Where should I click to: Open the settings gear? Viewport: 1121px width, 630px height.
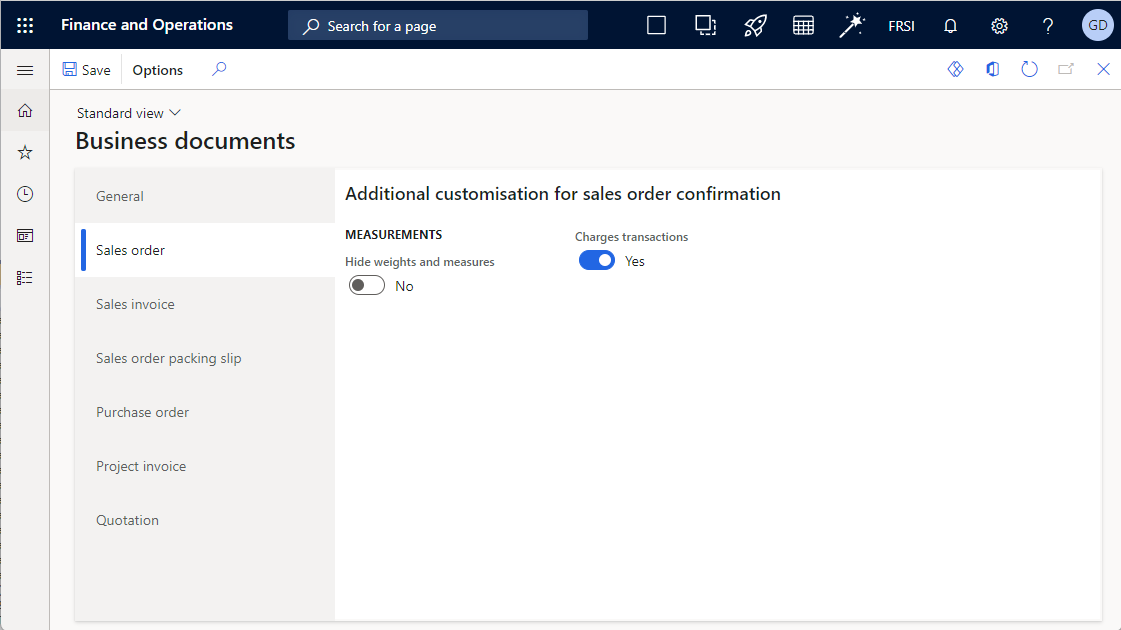[x=999, y=26]
